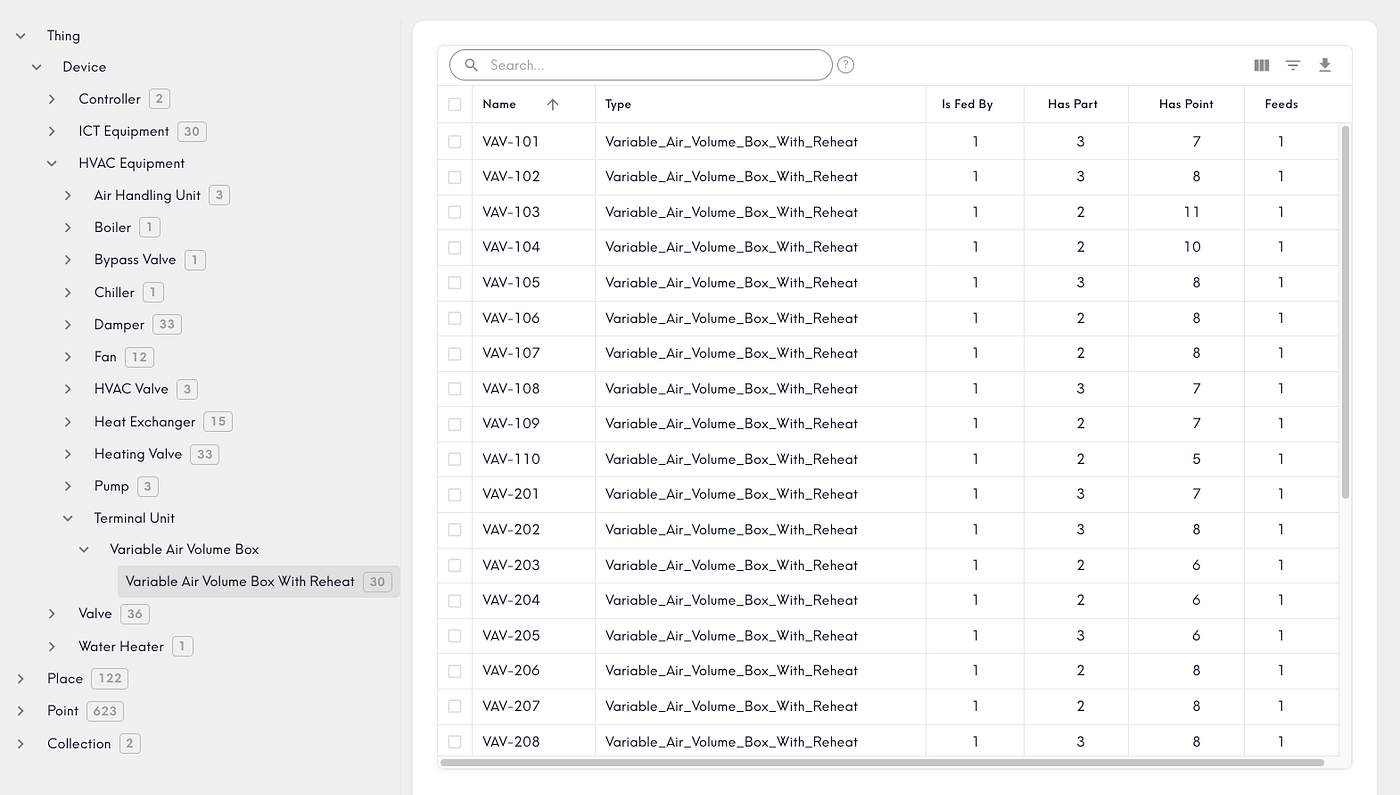Viewport: 1400px width, 795px height.
Task: Select checkbox for VAV-108
Action: (x=455, y=389)
